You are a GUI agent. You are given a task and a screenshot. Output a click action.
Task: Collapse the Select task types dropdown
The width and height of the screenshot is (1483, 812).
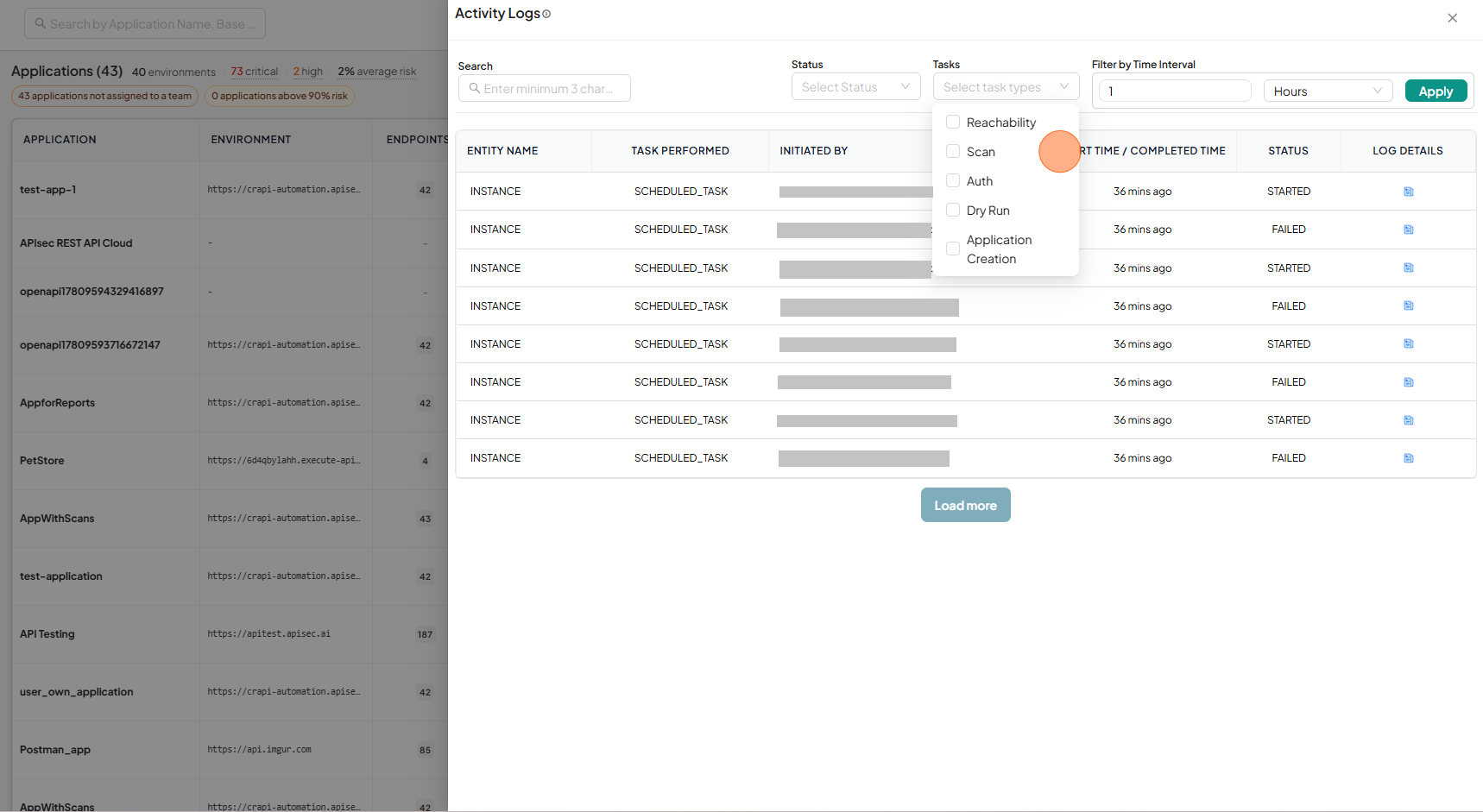1006,87
